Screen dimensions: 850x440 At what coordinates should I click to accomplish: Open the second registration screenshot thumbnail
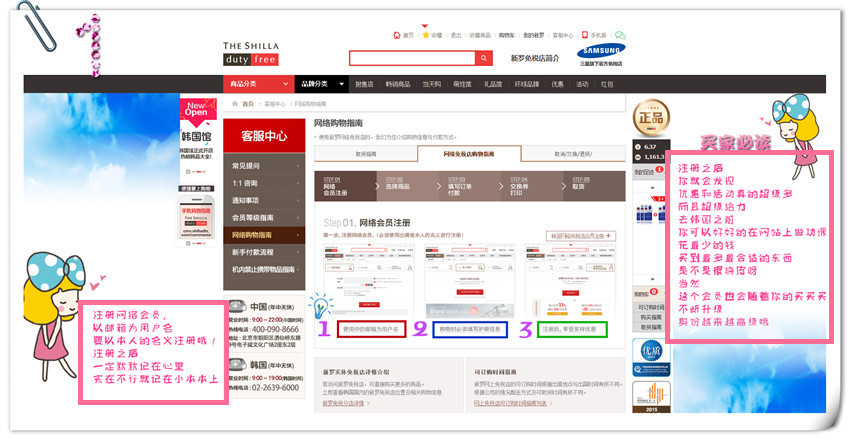coord(469,280)
